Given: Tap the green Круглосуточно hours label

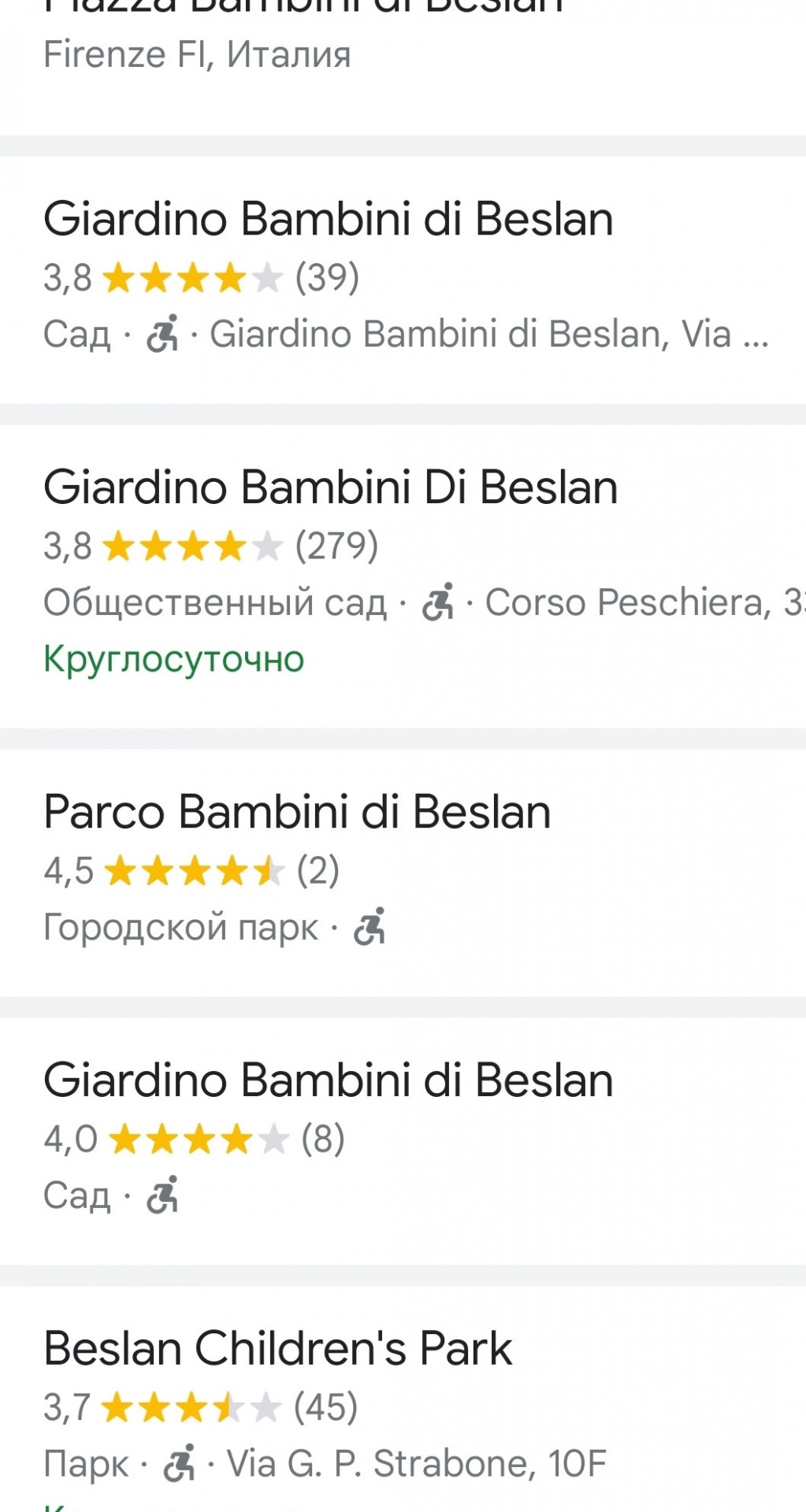Looking at the screenshot, I should pyautogui.click(x=173, y=658).
